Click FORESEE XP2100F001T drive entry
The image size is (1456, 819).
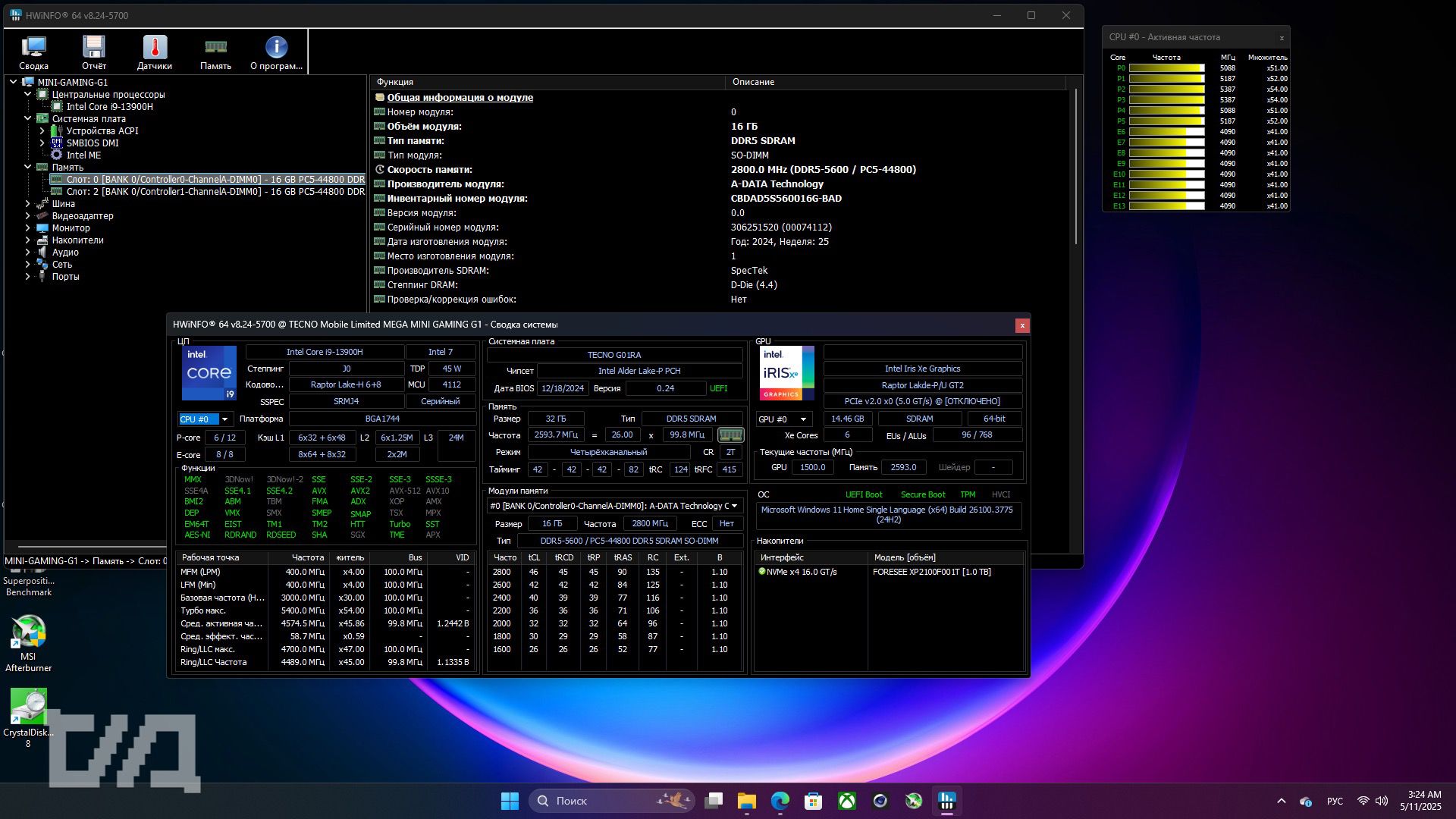tap(931, 572)
